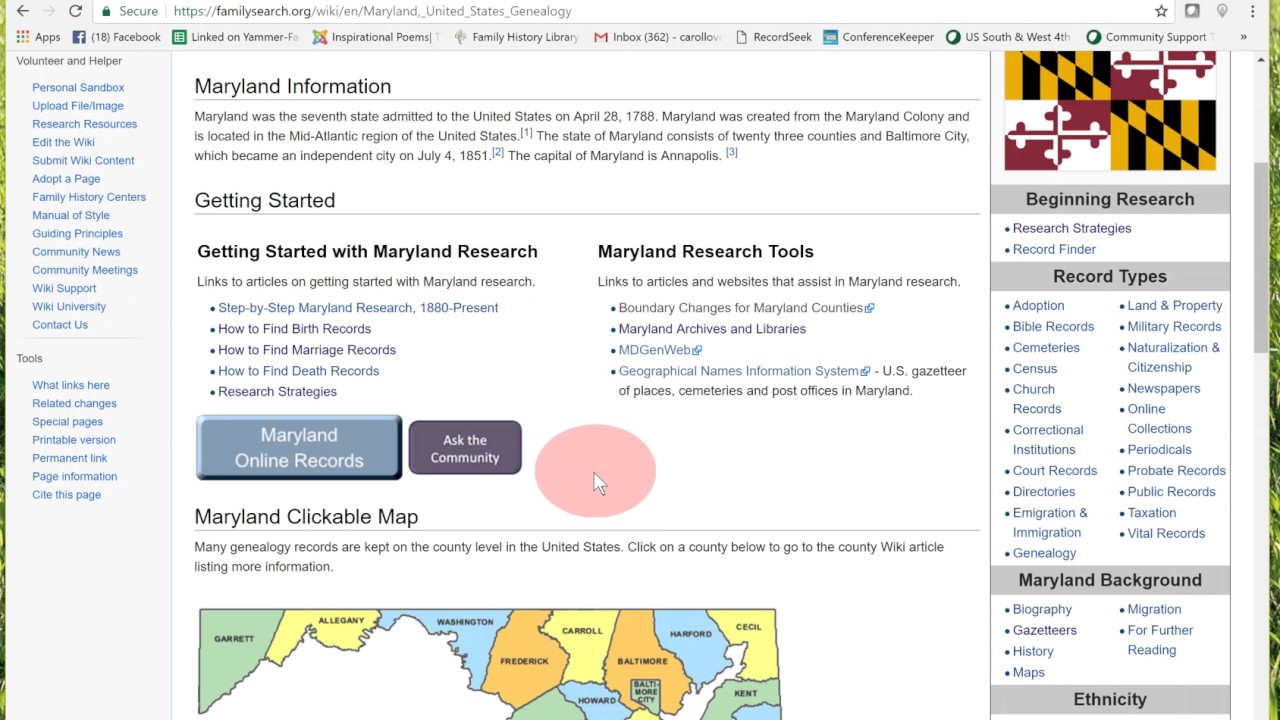Open Step-by-Step Maryland Research, 1880-Present
Screen dimensions: 1280x720
click(358, 308)
